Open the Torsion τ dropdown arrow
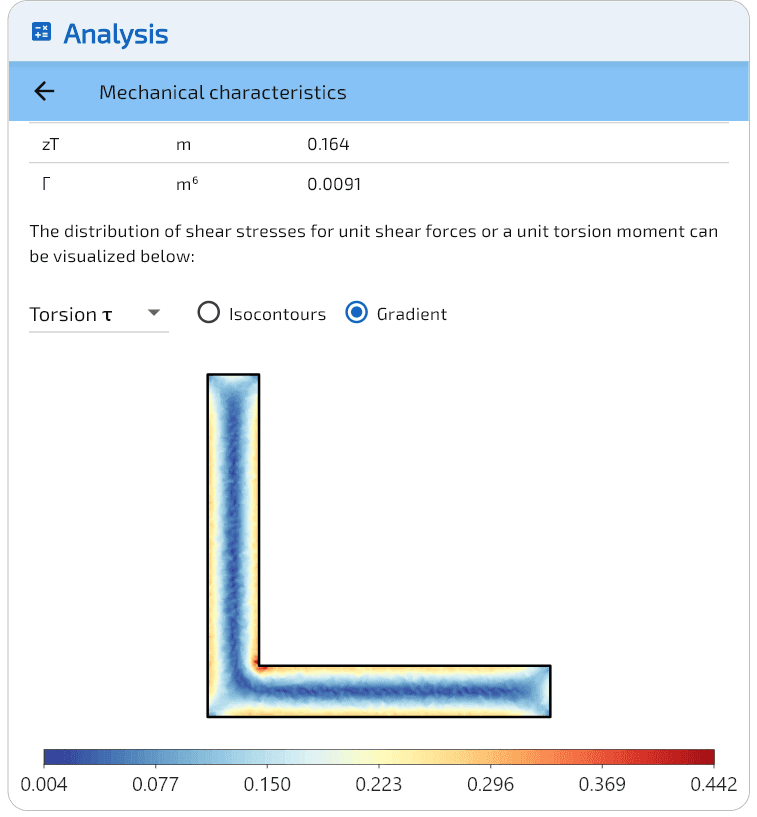Screen dimensions: 757x817 tap(153, 313)
